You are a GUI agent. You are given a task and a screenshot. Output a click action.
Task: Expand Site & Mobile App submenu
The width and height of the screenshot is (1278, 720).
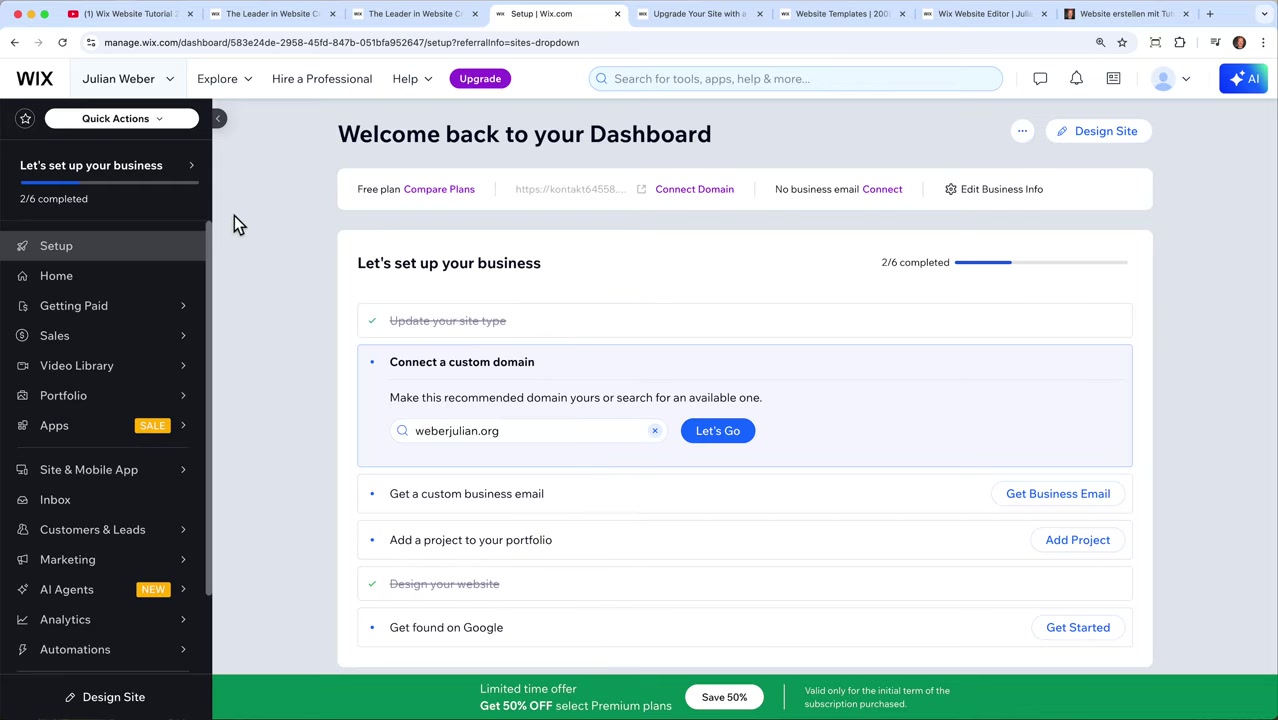point(183,470)
